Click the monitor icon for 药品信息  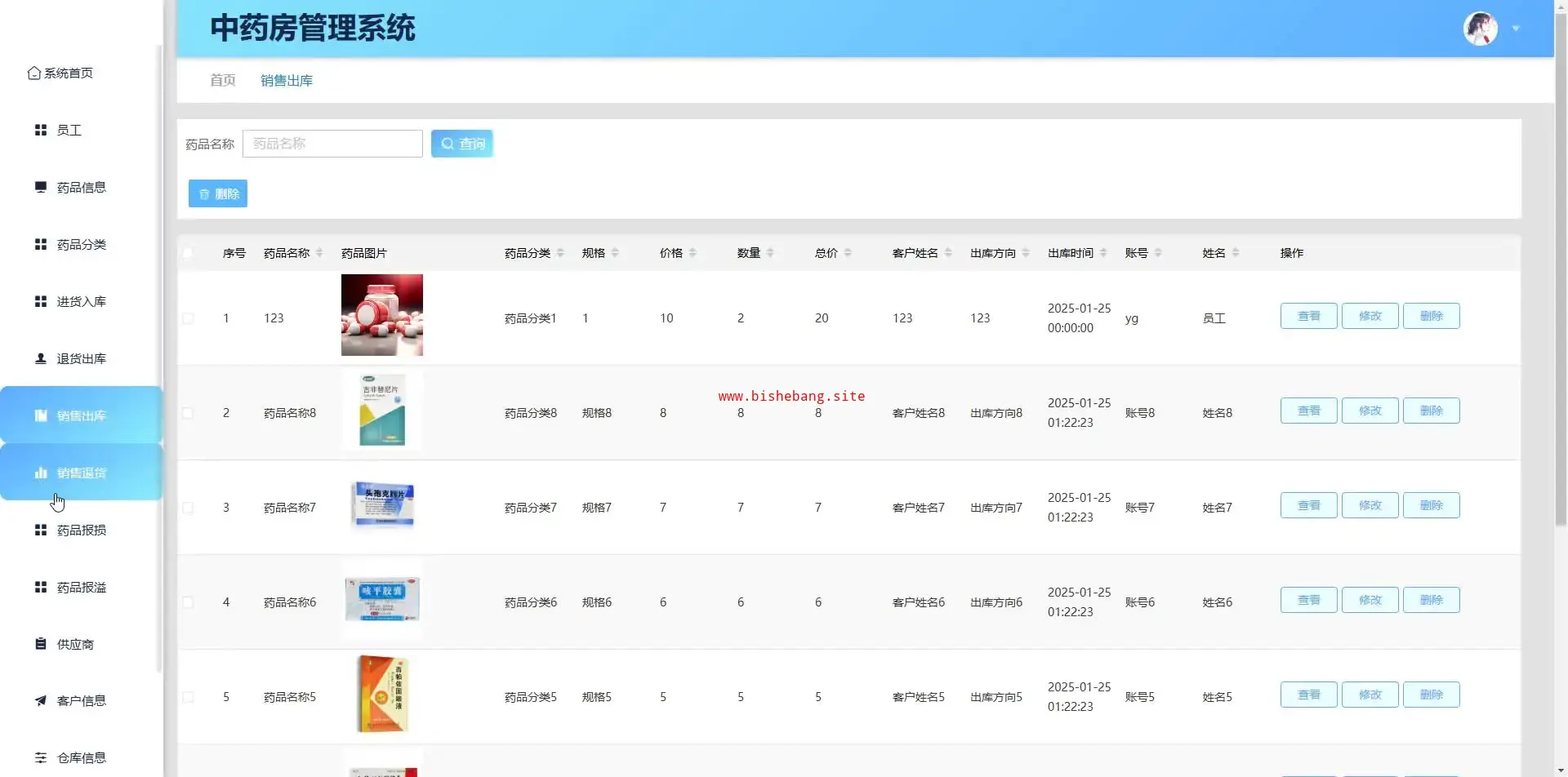[41, 187]
